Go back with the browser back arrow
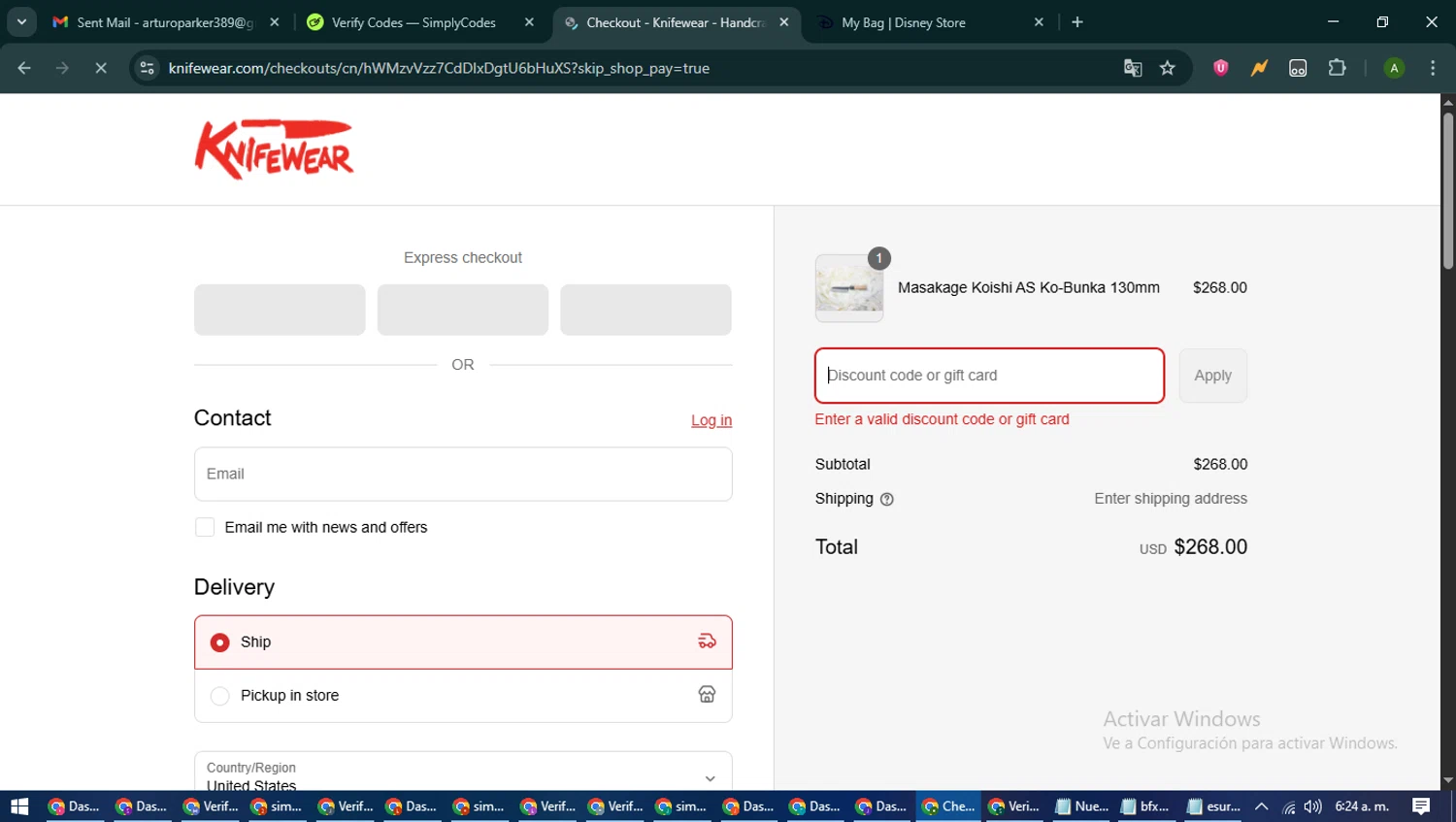 pos(24,68)
